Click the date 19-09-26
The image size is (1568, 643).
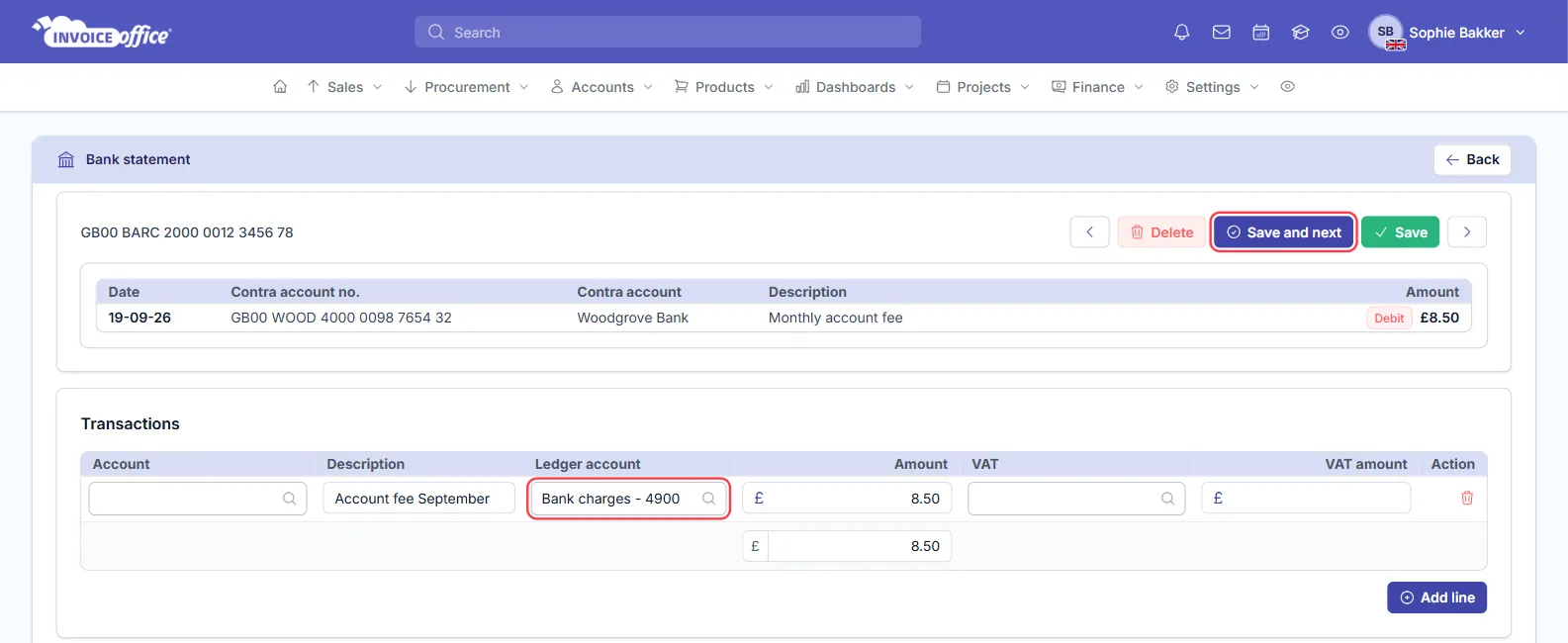139,318
